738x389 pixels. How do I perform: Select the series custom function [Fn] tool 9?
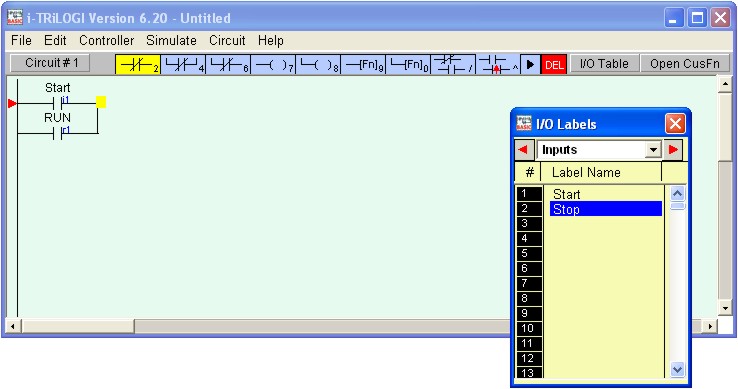pyautogui.click(x=363, y=64)
